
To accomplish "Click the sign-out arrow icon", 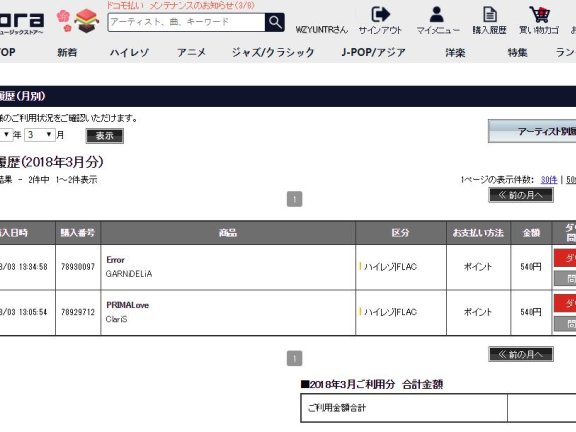I will (380, 15).
